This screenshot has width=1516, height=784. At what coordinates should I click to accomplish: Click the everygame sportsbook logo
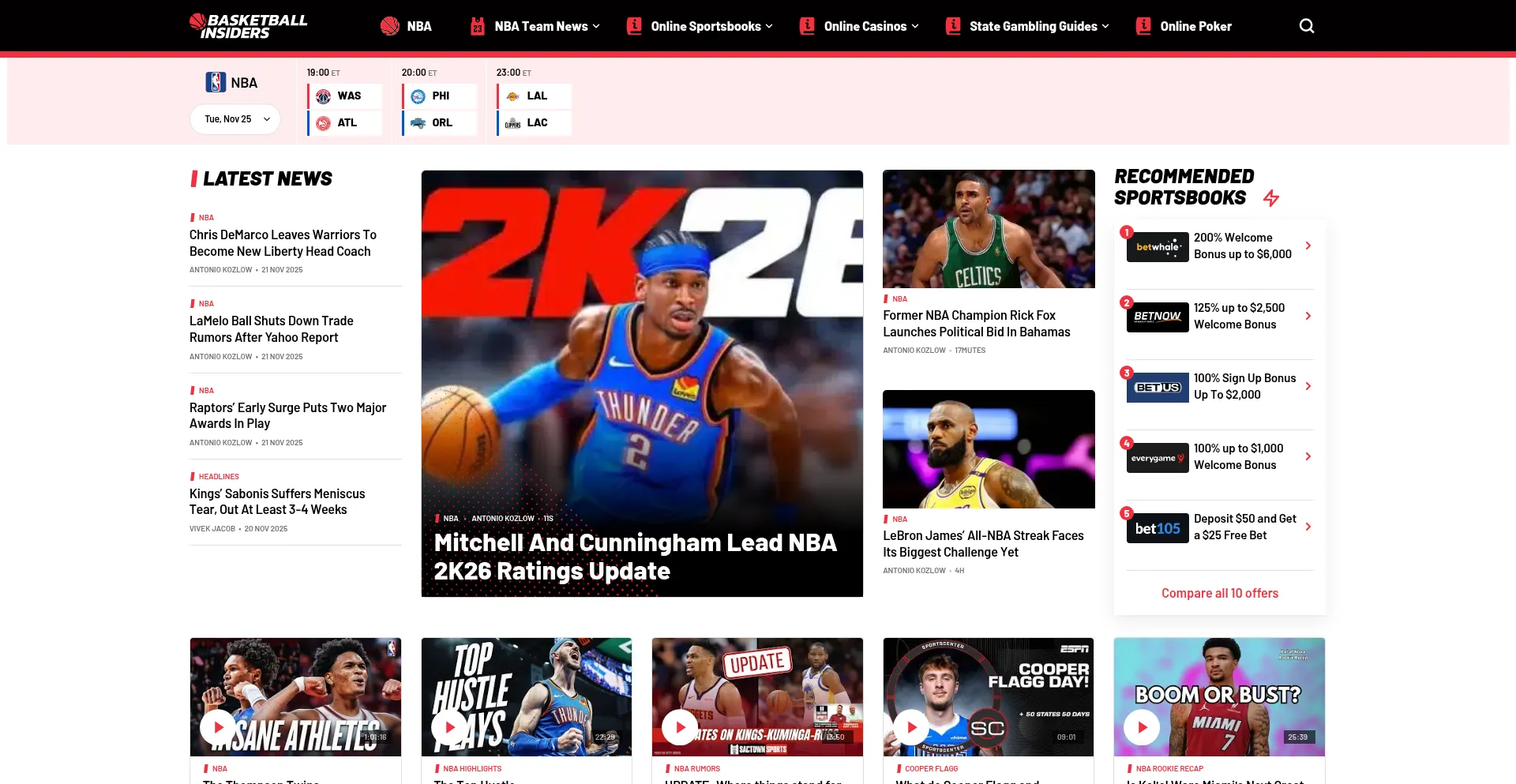point(1157,457)
